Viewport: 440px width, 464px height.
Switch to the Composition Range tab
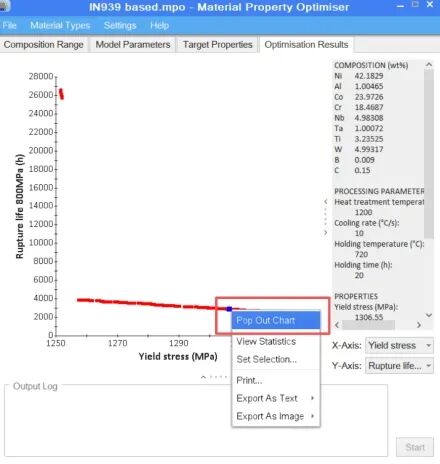pos(44,45)
